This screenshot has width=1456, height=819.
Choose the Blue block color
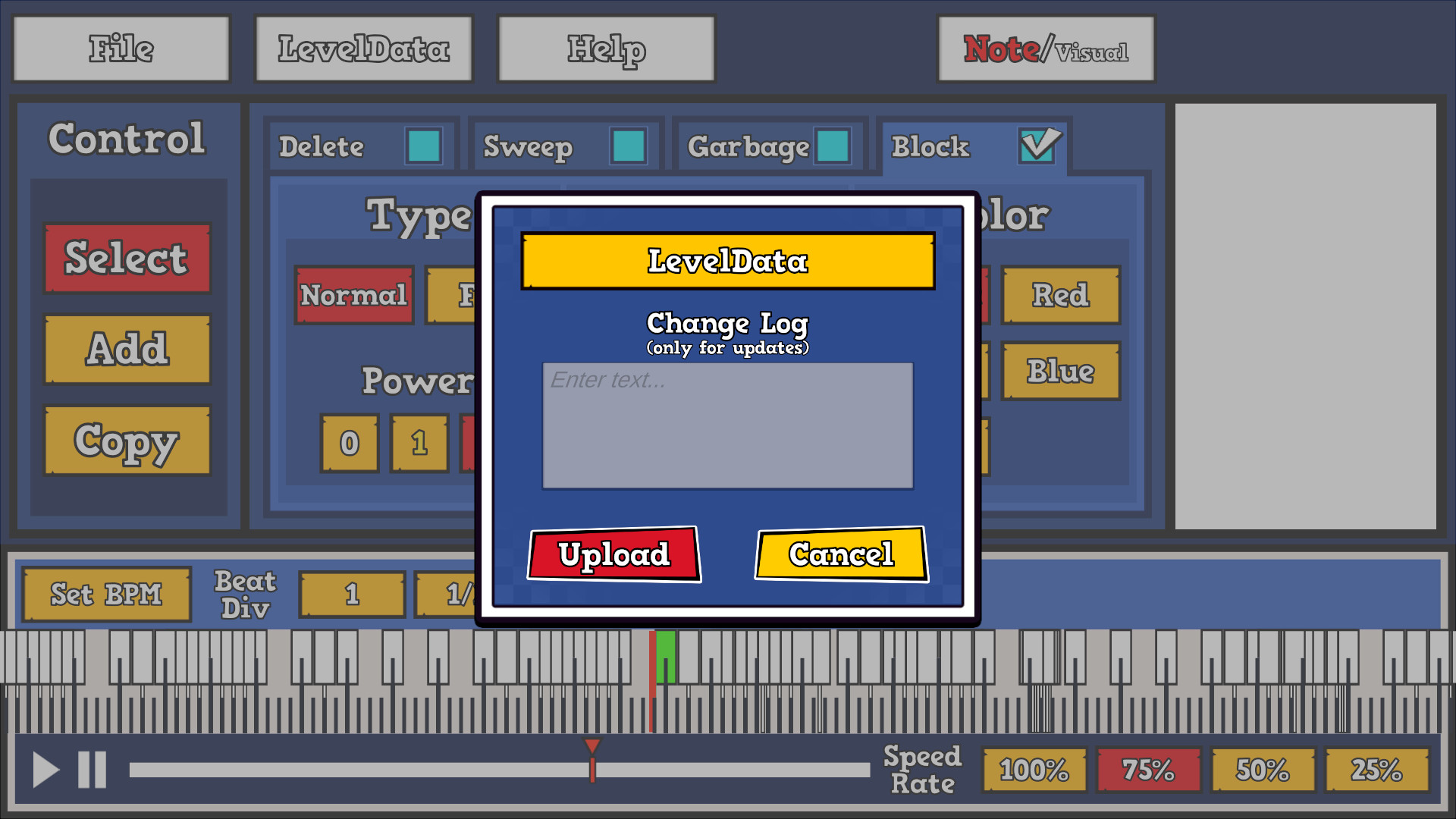tap(1059, 371)
